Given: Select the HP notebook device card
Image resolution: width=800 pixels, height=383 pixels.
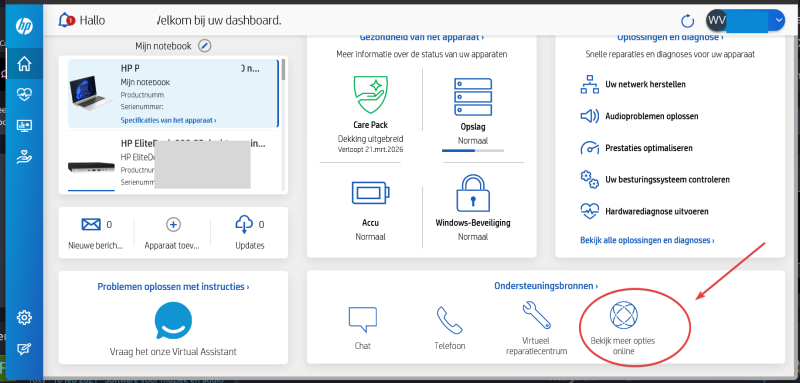Looking at the screenshot, I should click(x=173, y=93).
